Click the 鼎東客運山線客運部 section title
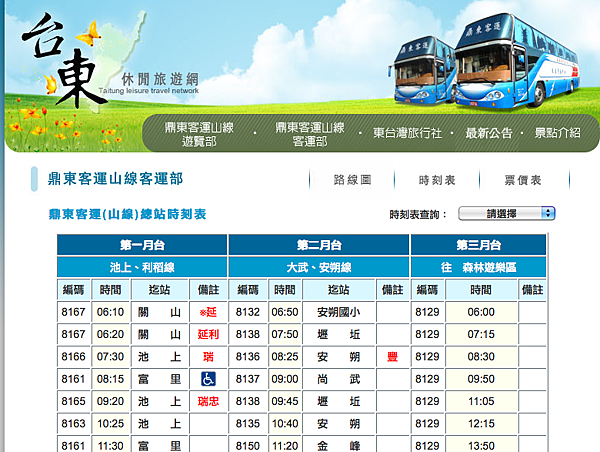The image size is (600, 452). click(115, 179)
